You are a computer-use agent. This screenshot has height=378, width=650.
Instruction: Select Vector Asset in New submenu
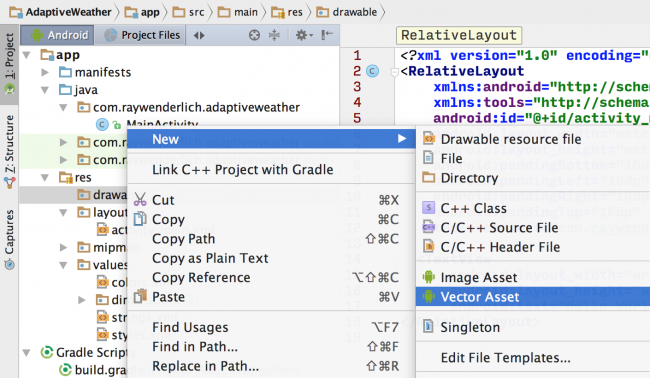[533, 297]
